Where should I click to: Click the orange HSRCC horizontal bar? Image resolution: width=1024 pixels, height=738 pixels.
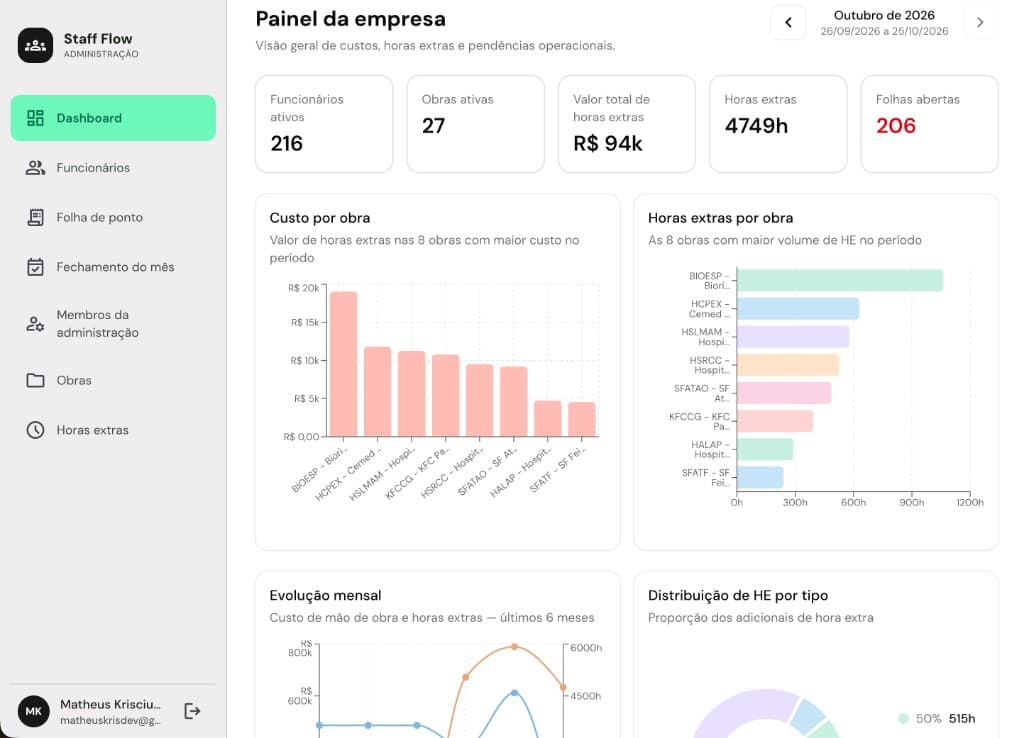[x=788, y=364]
